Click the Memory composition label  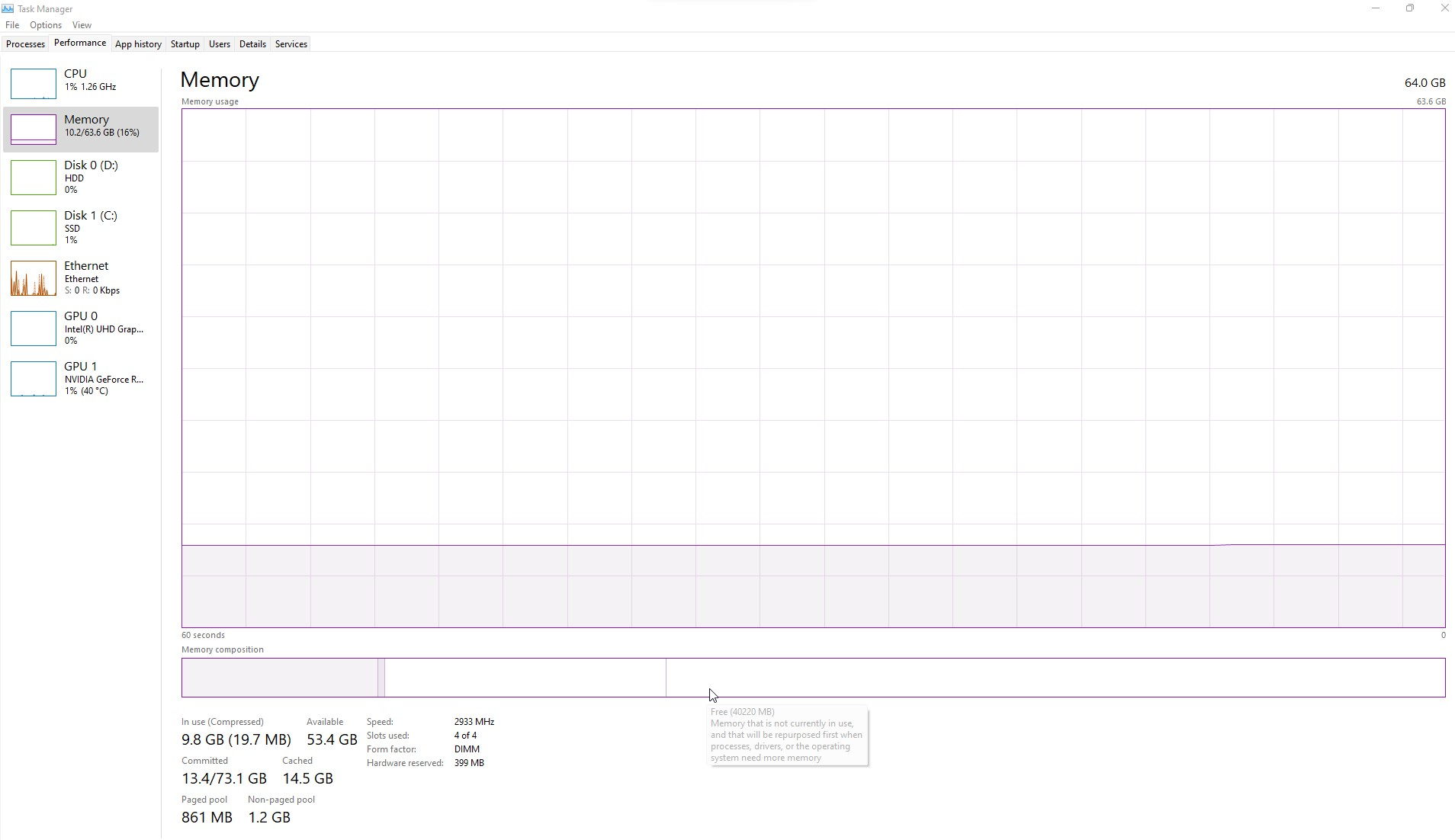[x=223, y=649]
